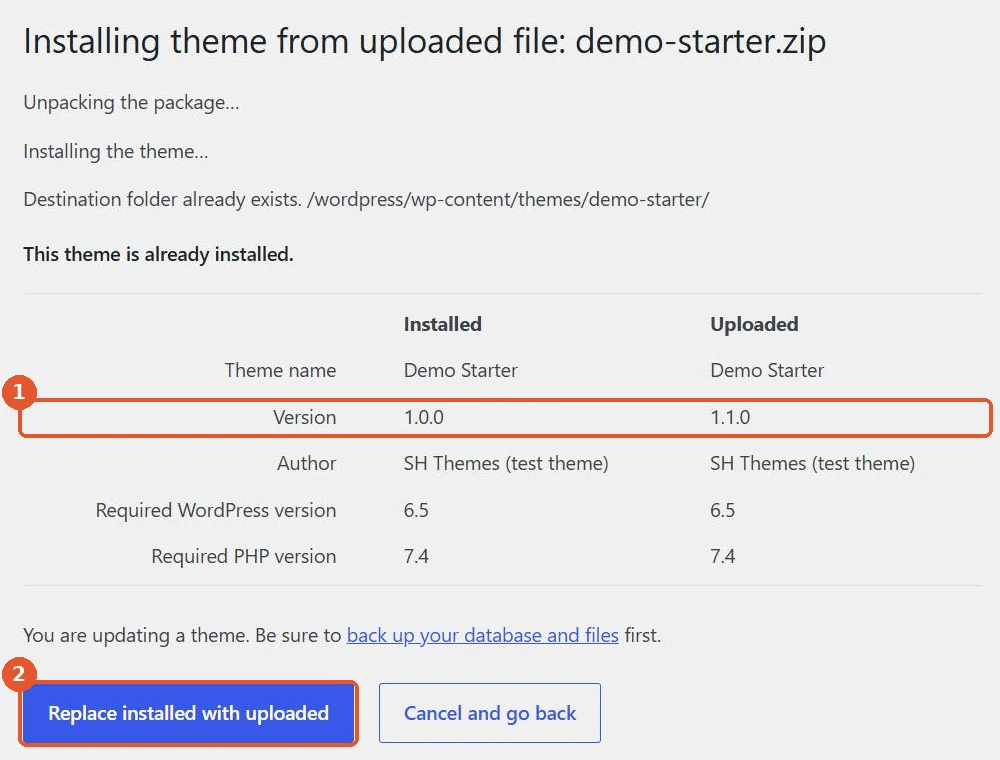Click the uploaded required PHP version 7.4
This screenshot has height=760, width=1000.
coord(722,557)
